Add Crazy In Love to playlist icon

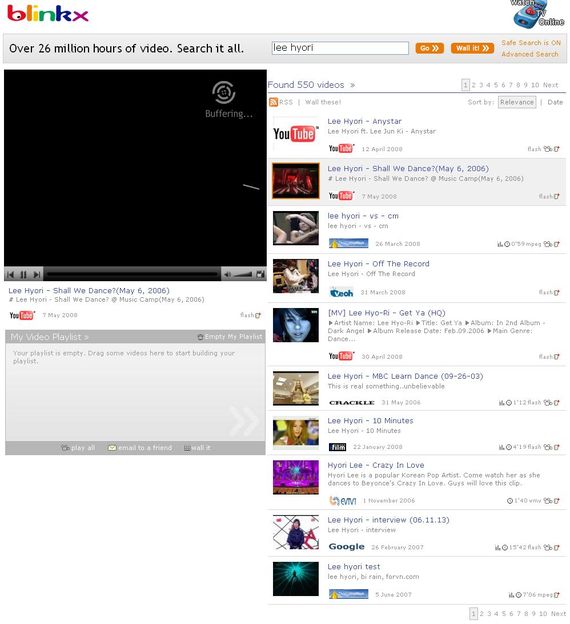(548, 501)
